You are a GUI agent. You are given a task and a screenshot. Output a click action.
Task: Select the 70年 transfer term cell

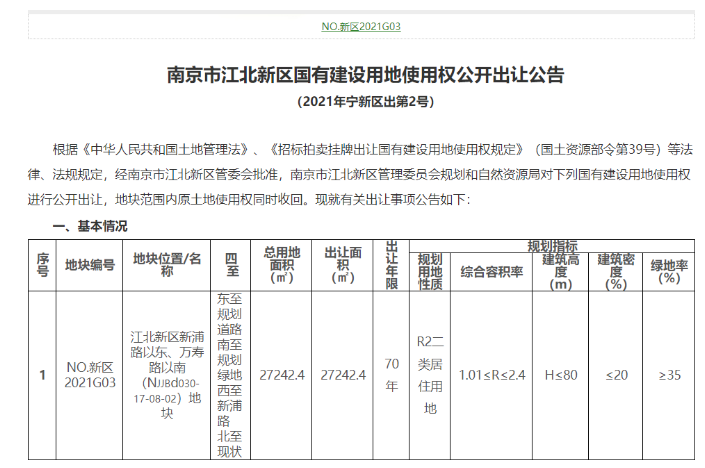pos(391,375)
